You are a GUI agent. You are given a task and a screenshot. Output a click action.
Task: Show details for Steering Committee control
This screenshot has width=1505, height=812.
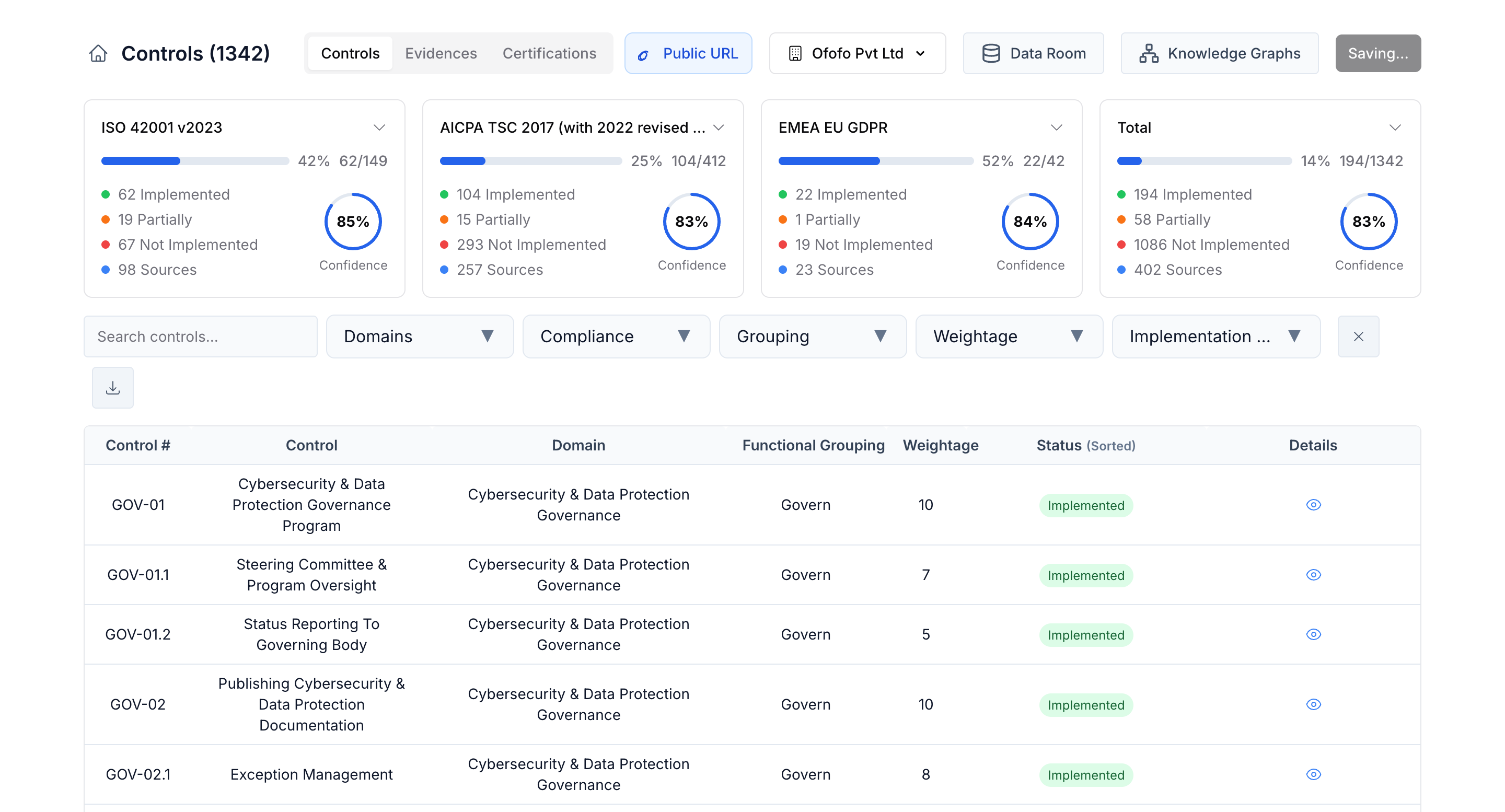point(1313,574)
